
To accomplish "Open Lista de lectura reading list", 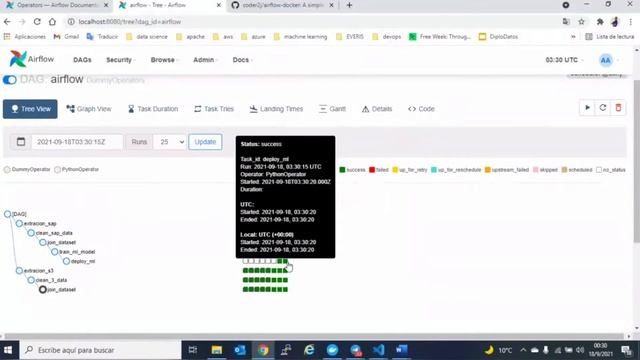I will 610,37.
